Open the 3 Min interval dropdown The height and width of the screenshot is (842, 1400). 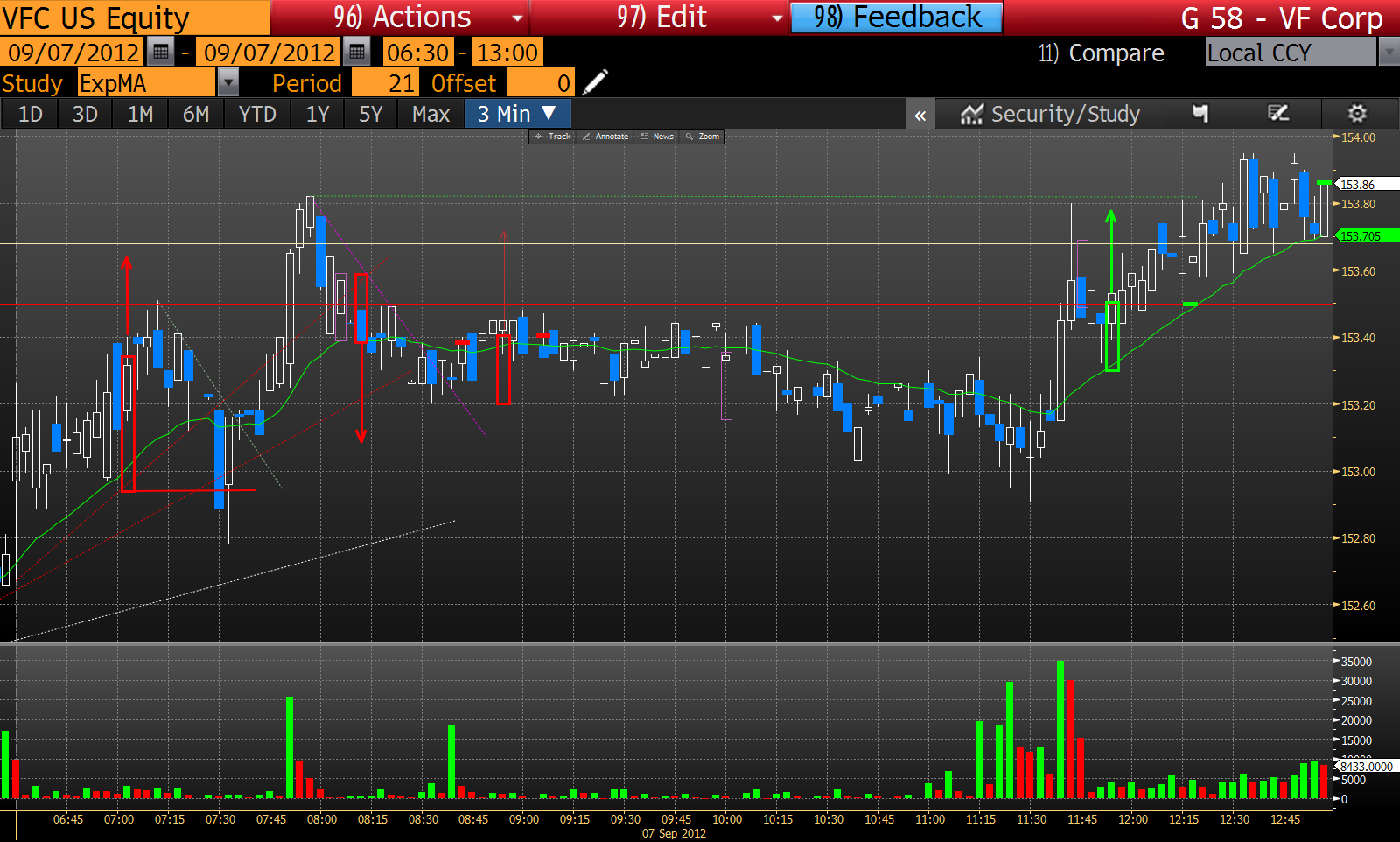[x=516, y=115]
